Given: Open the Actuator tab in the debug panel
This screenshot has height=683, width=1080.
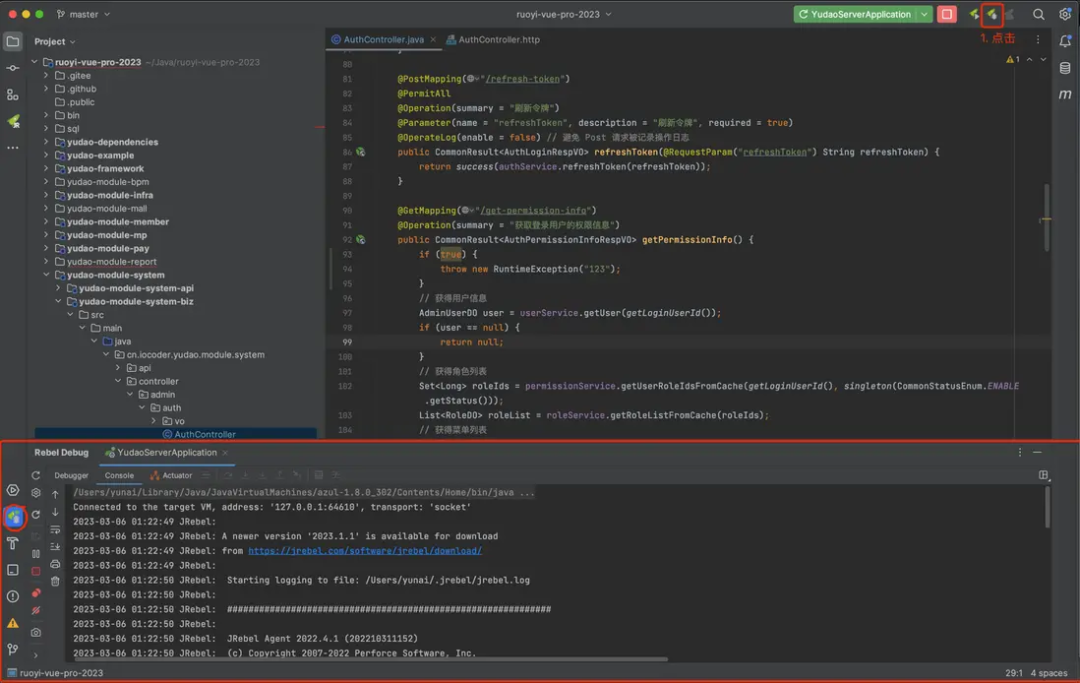Looking at the screenshot, I should pyautogui.click(x=177, y=475).
